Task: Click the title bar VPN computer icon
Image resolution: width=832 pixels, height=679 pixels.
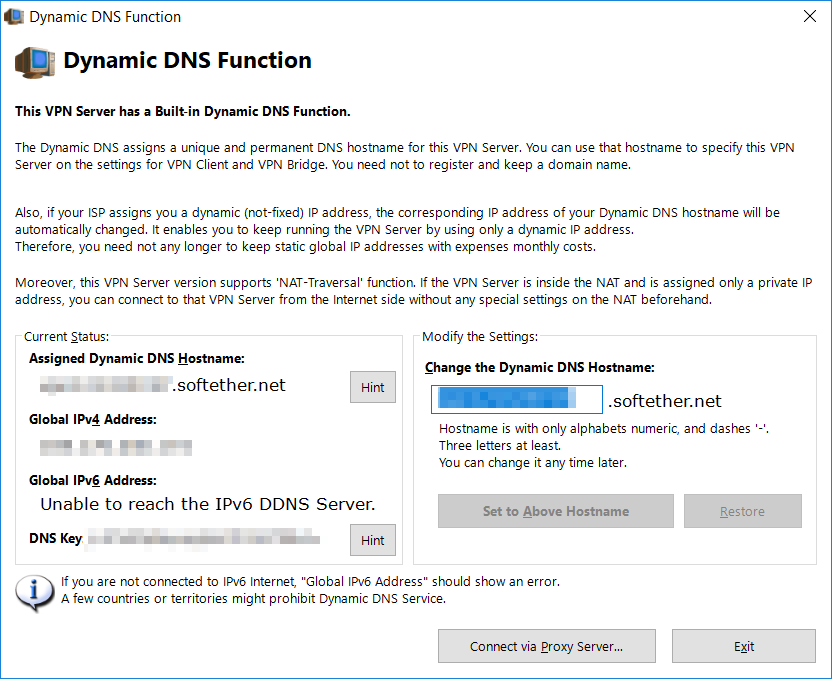Action: click(x=14, y=16)
